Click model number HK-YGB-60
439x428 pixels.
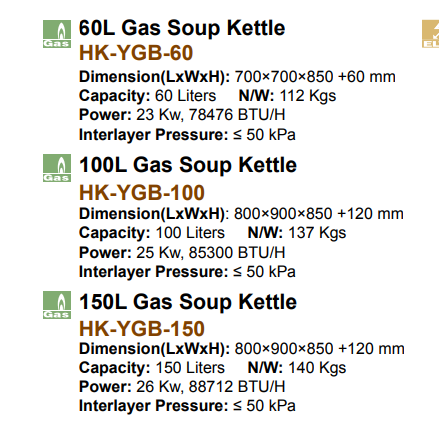136,53
